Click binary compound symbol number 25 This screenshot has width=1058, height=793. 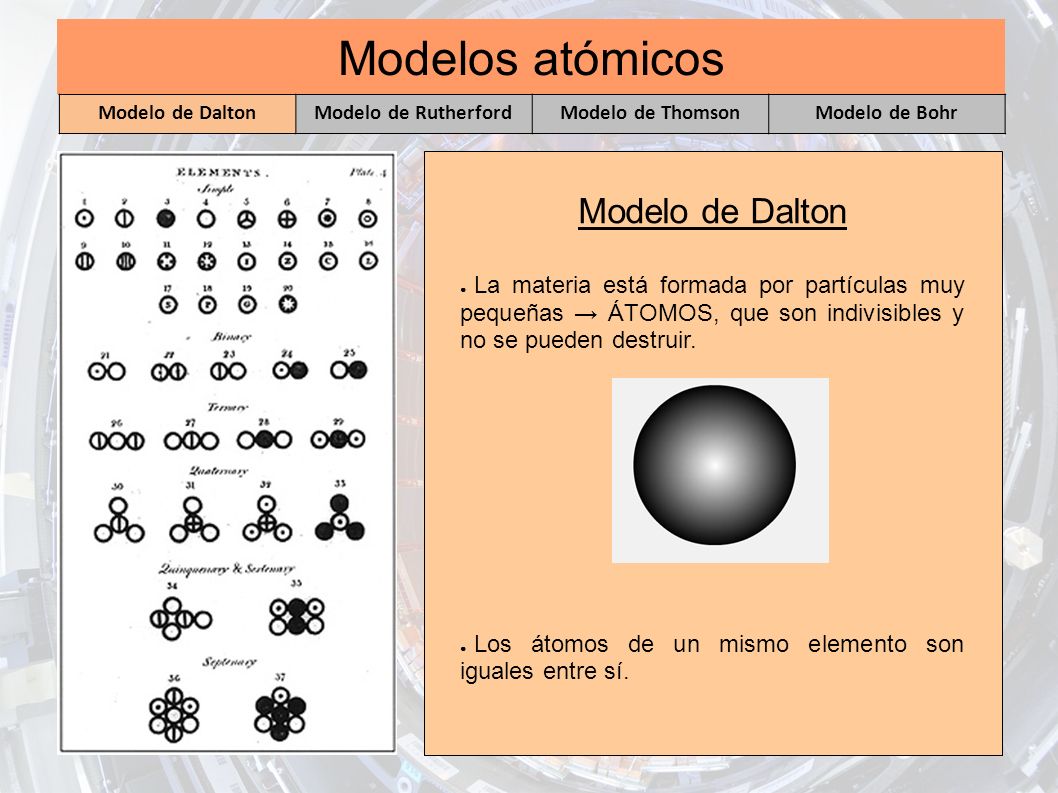click(349, 370)
